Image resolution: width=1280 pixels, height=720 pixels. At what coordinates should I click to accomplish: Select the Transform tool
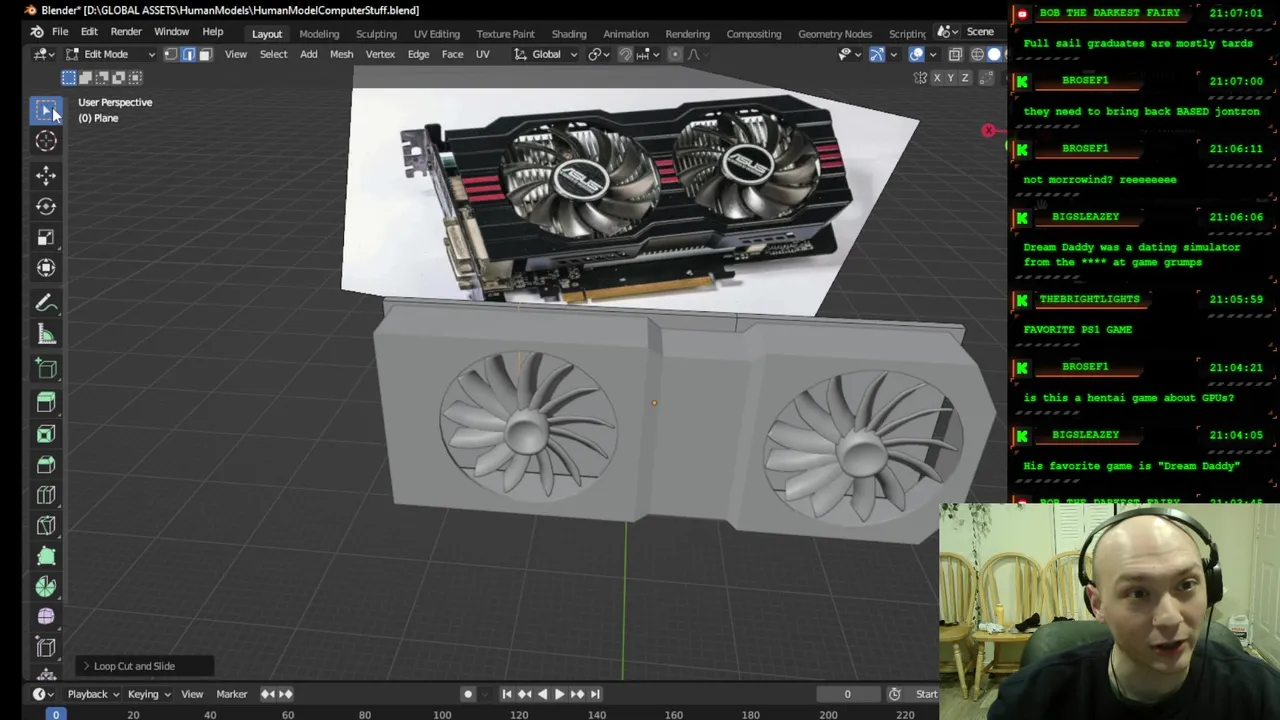pos(46,268)
